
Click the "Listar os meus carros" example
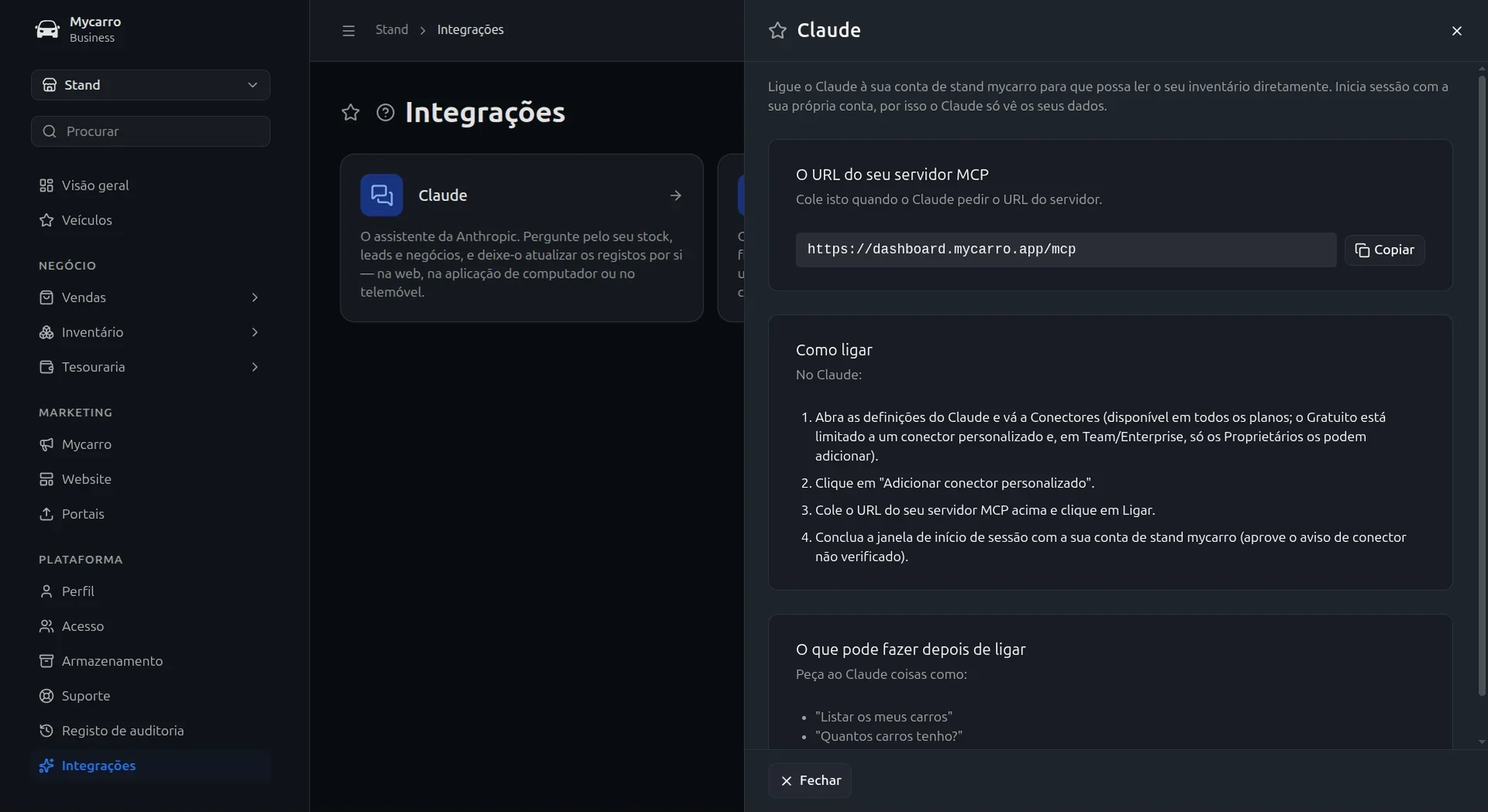point(884,717)
